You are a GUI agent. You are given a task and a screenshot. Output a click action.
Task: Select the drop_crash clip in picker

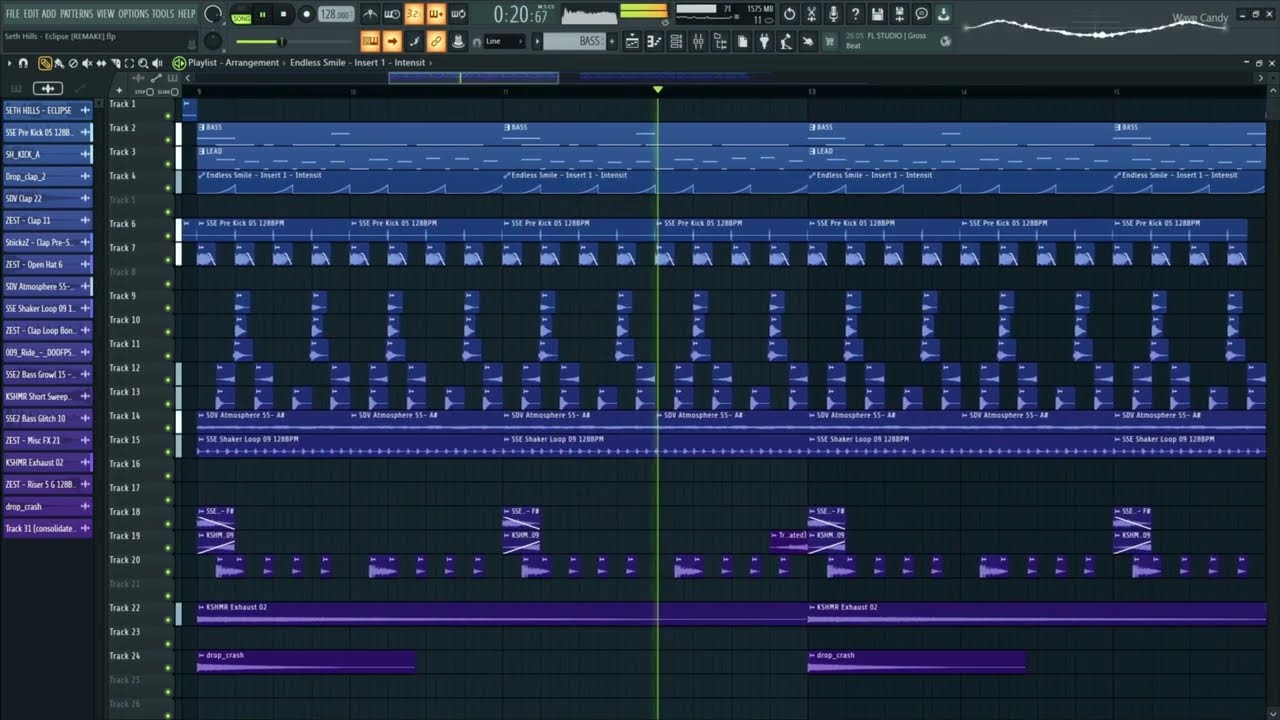pyautogui.click(x=48, y=506)
